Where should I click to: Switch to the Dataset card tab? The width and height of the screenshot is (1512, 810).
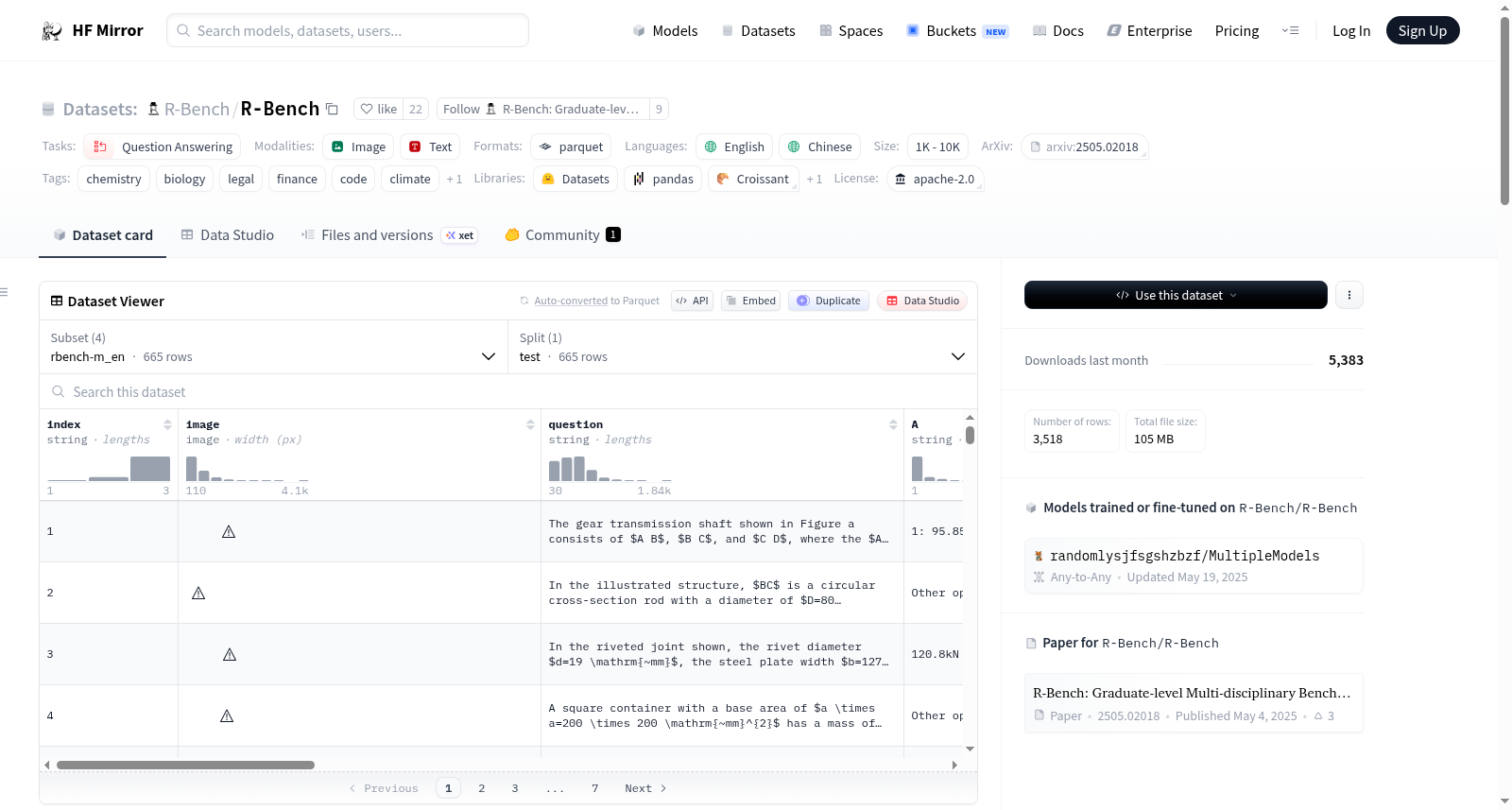103,235
